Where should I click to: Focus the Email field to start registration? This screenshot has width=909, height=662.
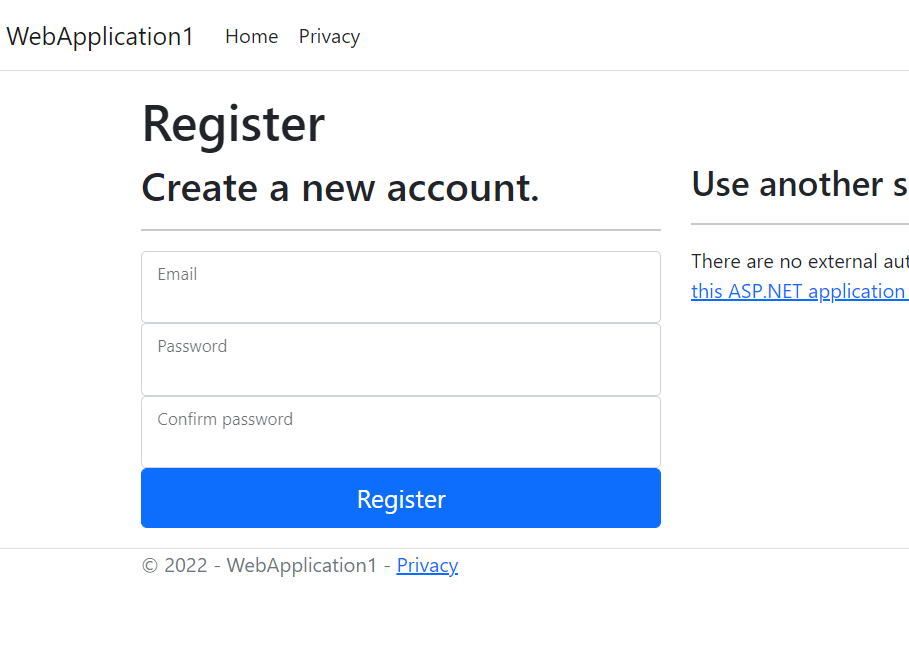pyautogui.click(x=400, y=287)
